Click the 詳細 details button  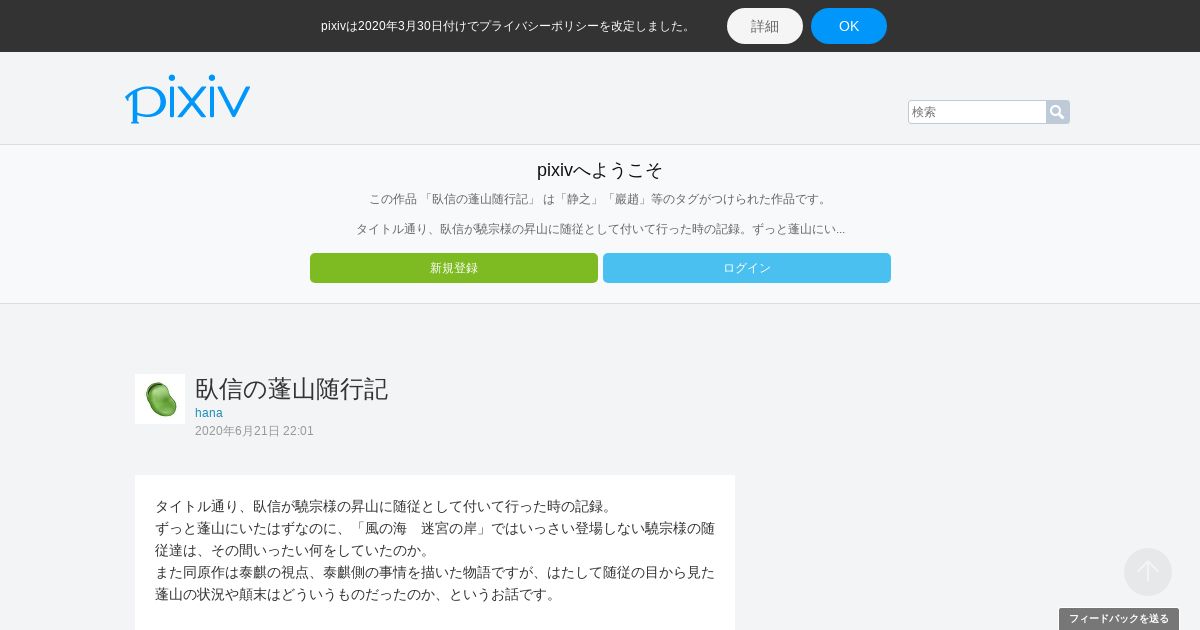pos(765,26)
